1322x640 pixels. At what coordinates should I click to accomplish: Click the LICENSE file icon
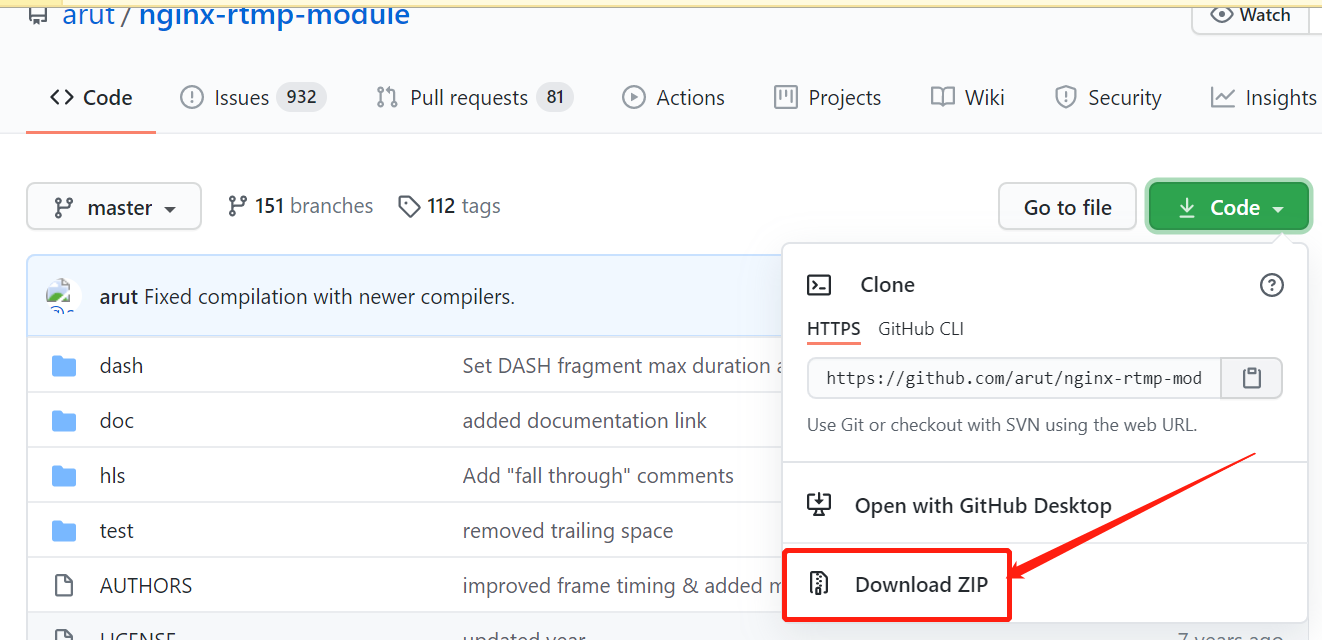click(63, 633)
